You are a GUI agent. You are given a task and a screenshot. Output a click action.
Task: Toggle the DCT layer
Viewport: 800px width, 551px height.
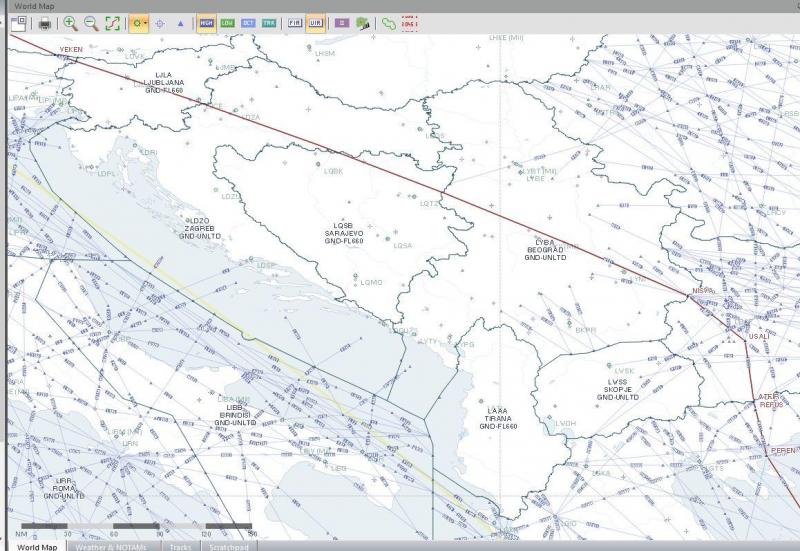tap(248, 23)
